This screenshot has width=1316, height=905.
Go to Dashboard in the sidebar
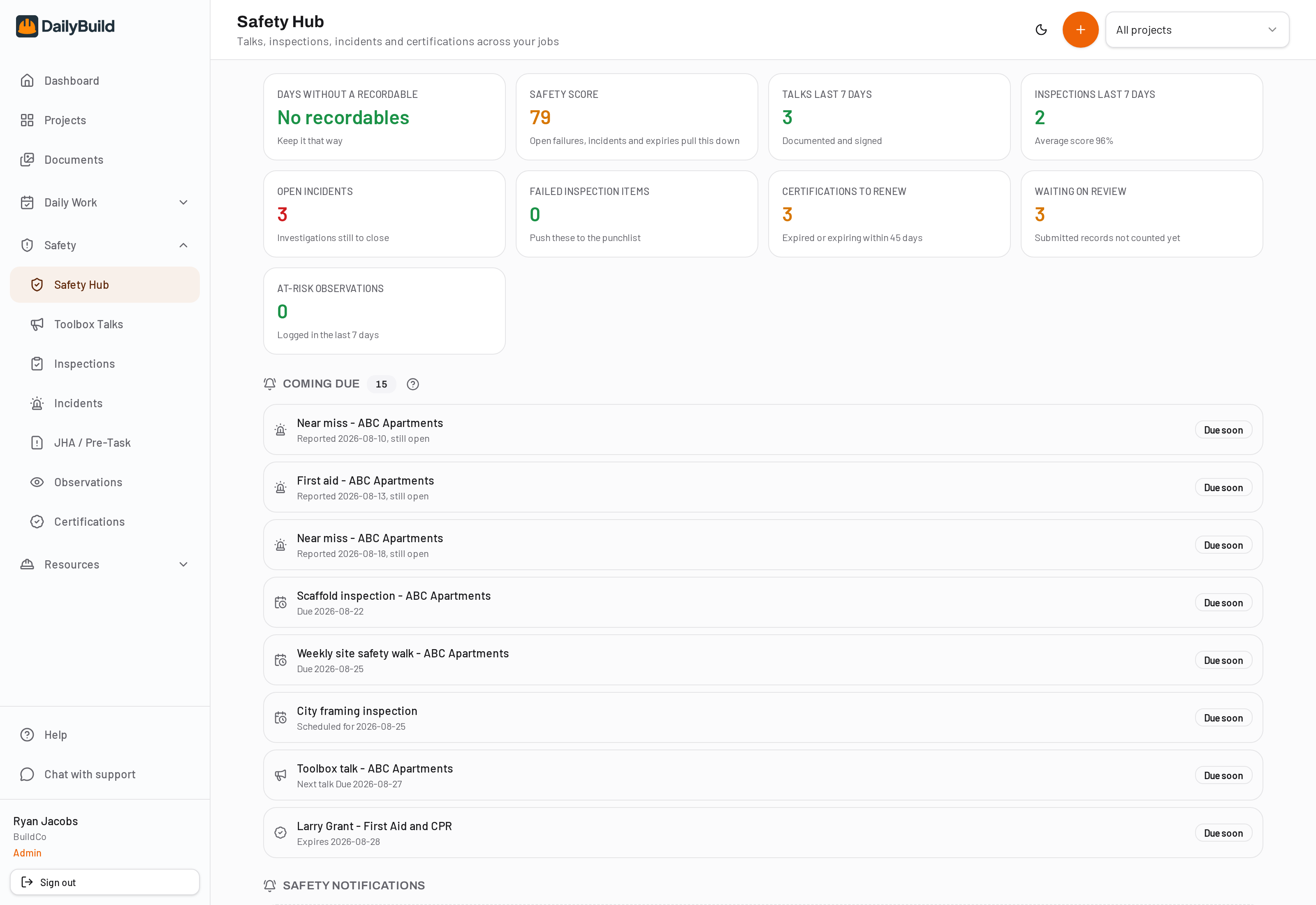click(x=105, y=81)
